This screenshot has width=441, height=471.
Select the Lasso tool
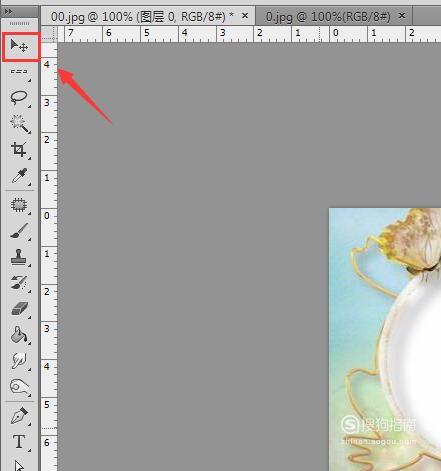(19, 98)
